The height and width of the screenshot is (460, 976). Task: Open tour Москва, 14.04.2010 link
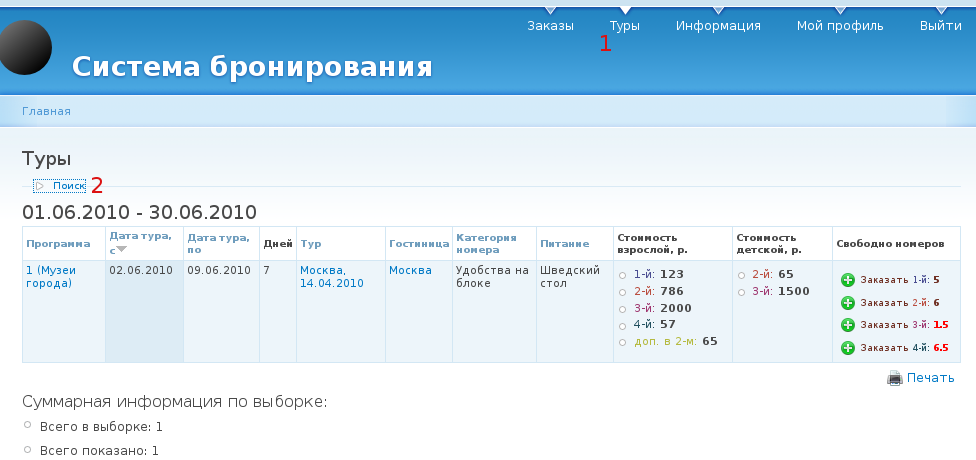pyautogui.click(x=332, y=277)
